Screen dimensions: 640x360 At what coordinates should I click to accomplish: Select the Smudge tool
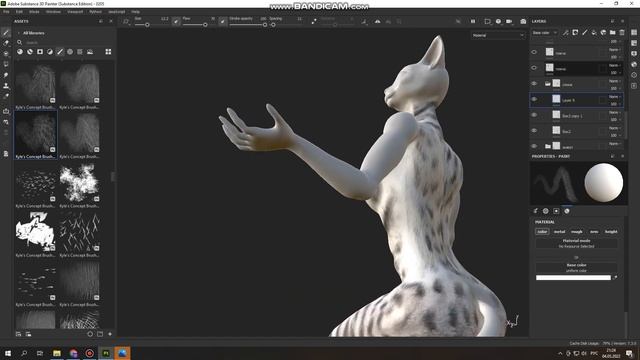point(6,75)
